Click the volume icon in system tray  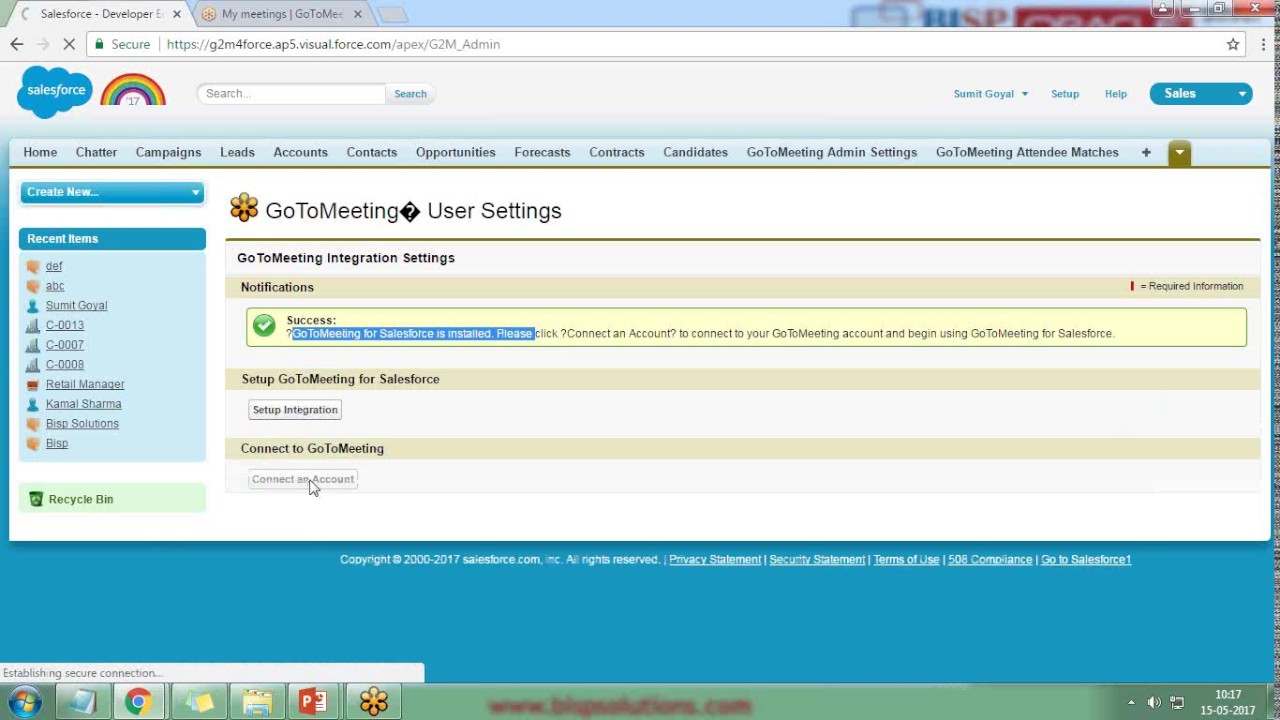pos(1154,702)
